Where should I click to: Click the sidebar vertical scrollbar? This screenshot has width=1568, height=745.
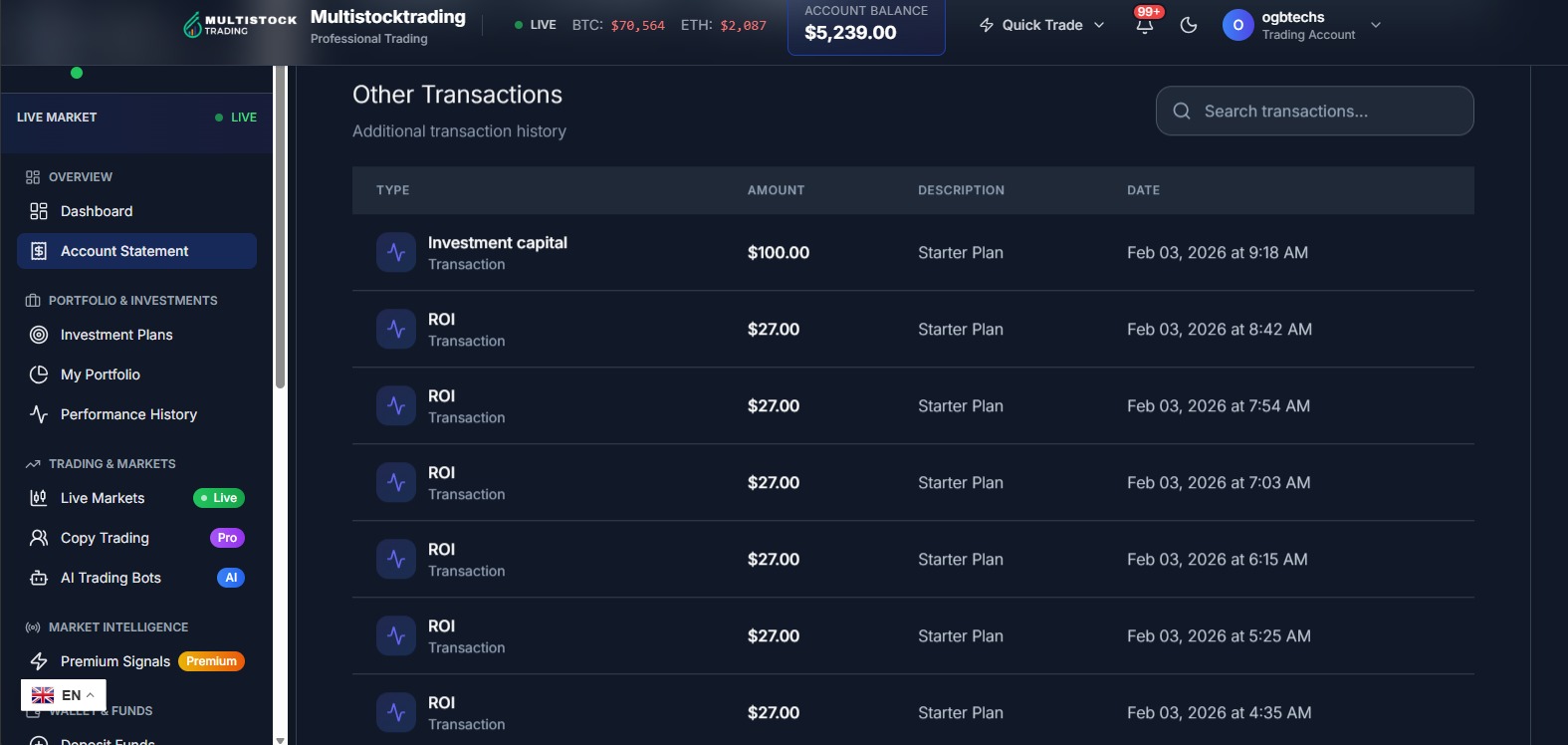click(280, 227)
